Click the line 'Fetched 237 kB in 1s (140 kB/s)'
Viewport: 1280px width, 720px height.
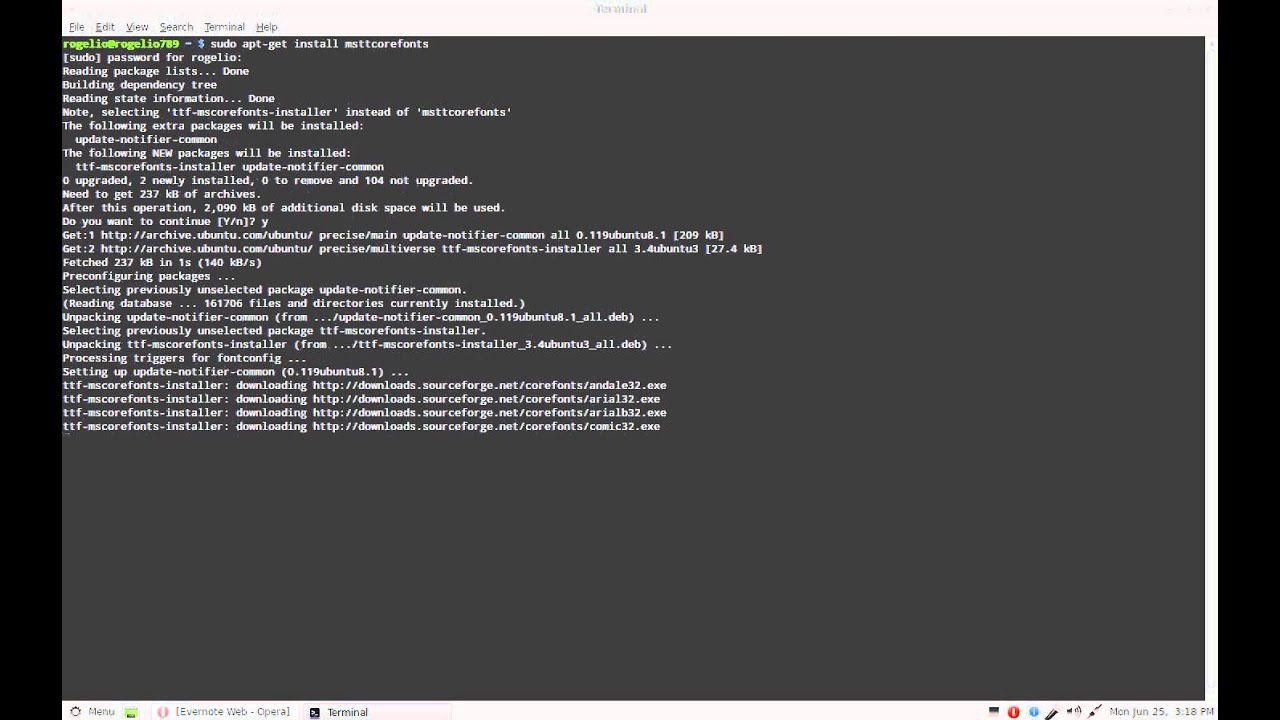point(162,263)
